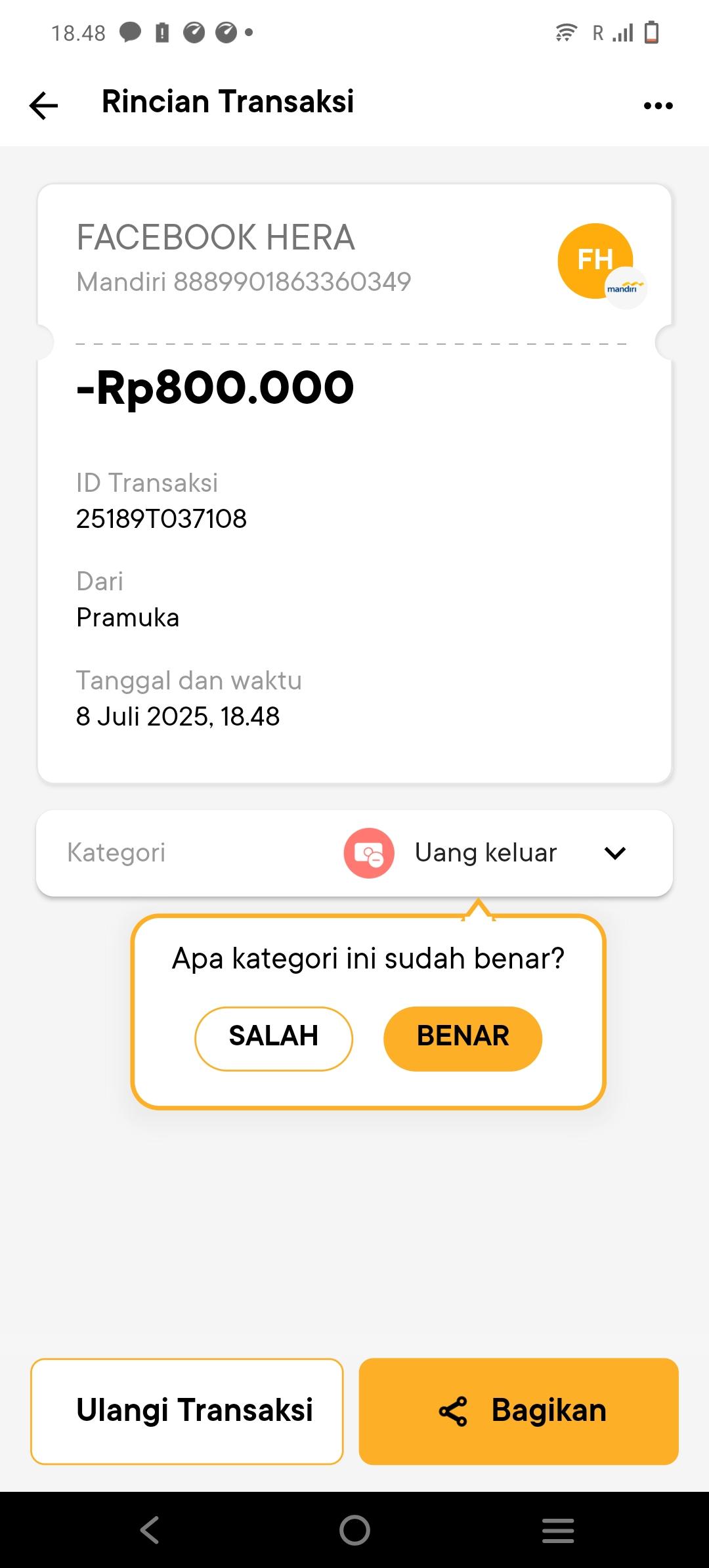Open the Uang keluar category selector

486,853
